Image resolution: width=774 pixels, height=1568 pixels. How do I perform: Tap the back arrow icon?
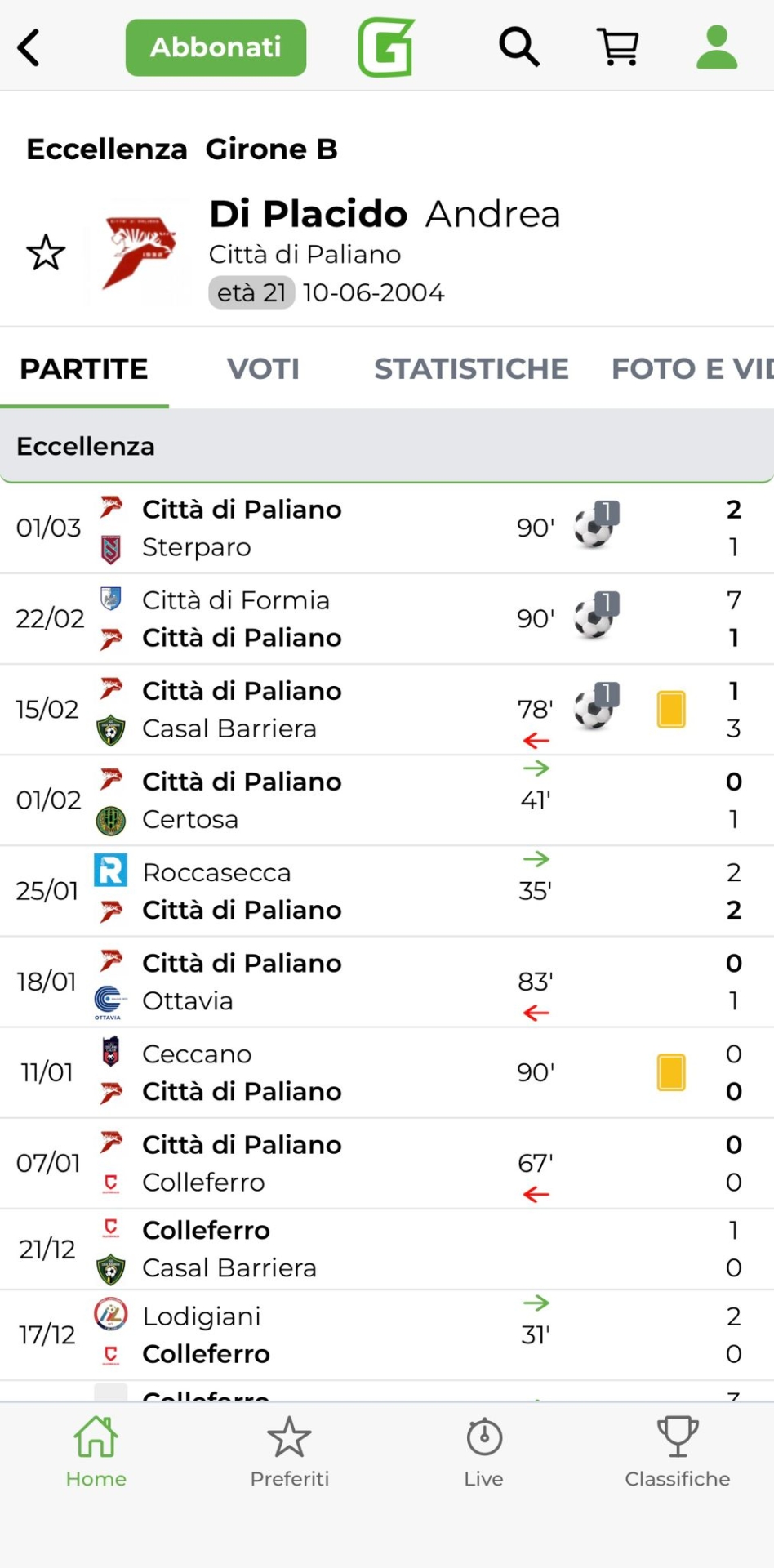(29, 47)
